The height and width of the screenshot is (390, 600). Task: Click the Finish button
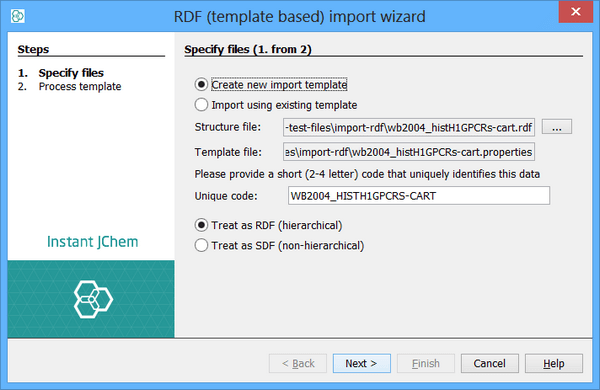click(426, 363)
